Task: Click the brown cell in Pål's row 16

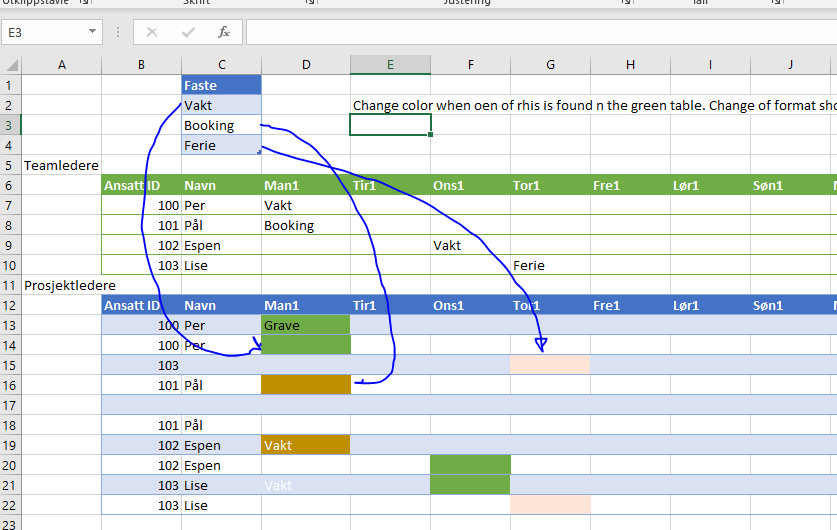Action: (306, 385)
